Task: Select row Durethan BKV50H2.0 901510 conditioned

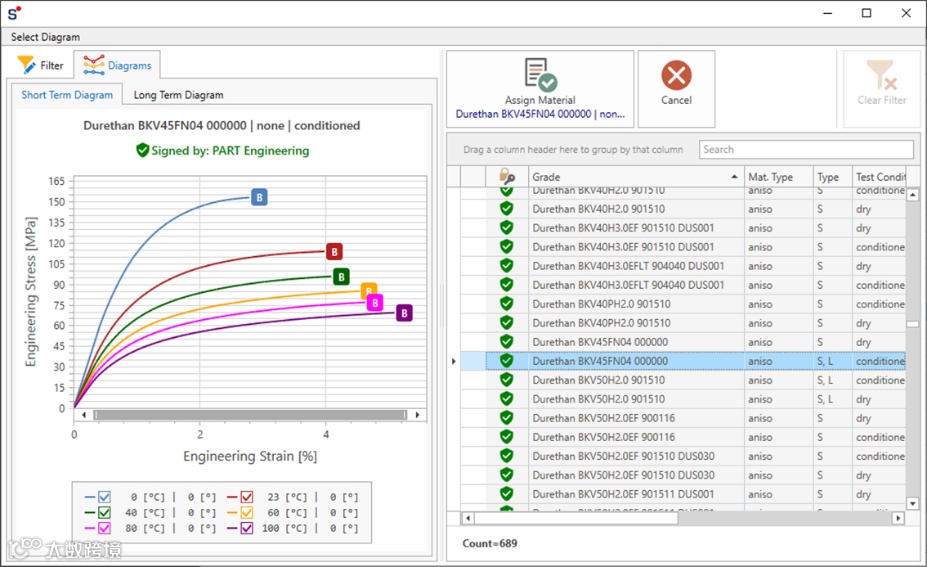Action: point(683,380)
